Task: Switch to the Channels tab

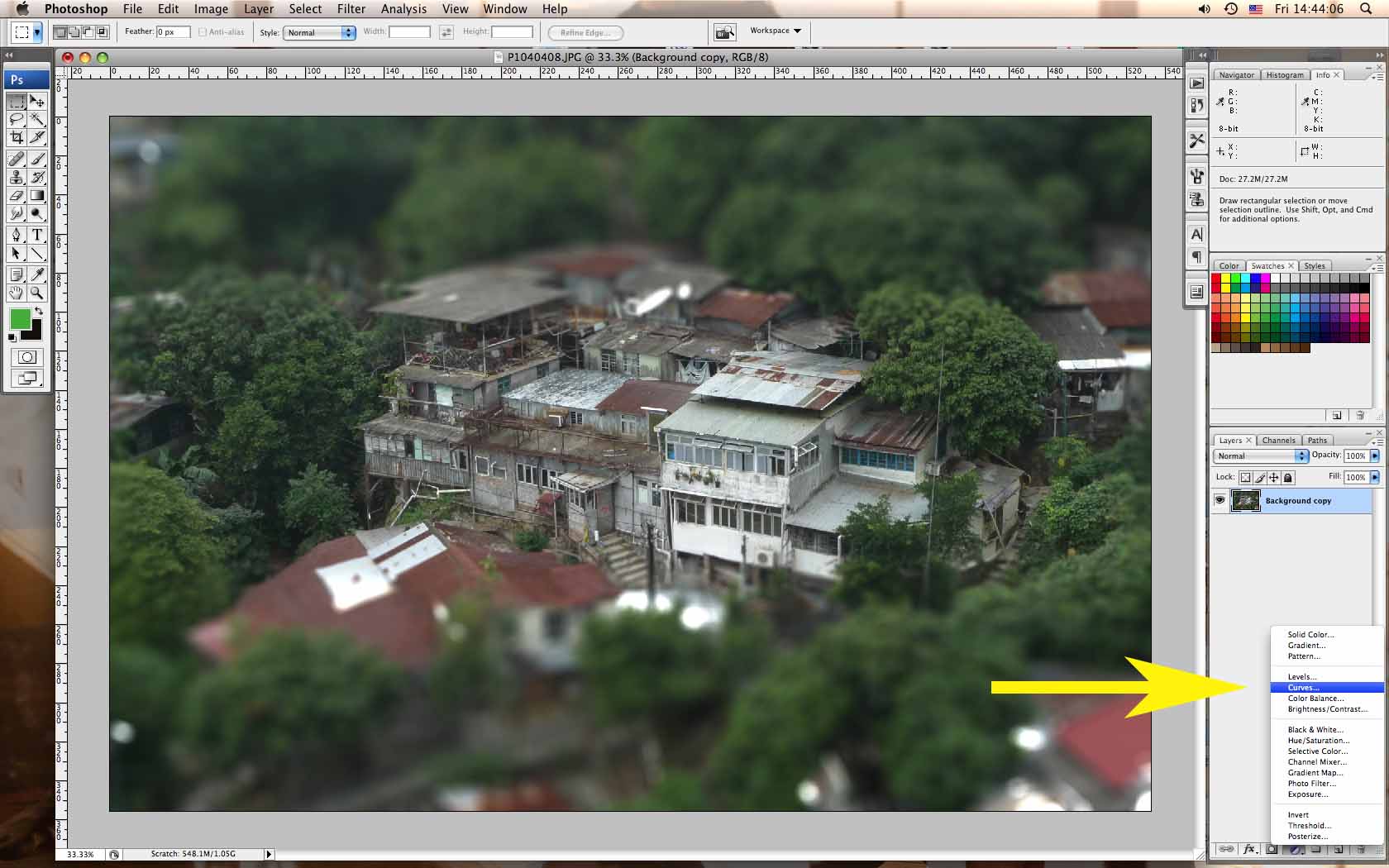Action: 1278,440
